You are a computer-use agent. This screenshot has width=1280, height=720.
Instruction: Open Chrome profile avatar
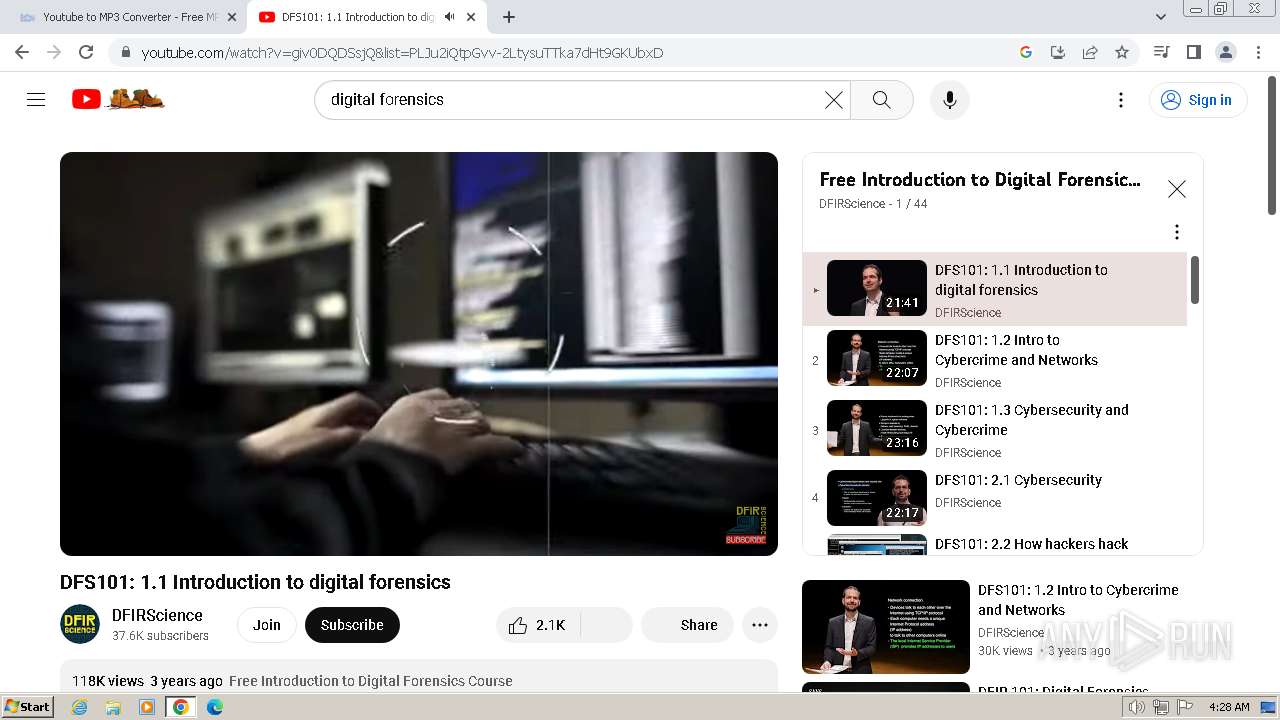1225,52
